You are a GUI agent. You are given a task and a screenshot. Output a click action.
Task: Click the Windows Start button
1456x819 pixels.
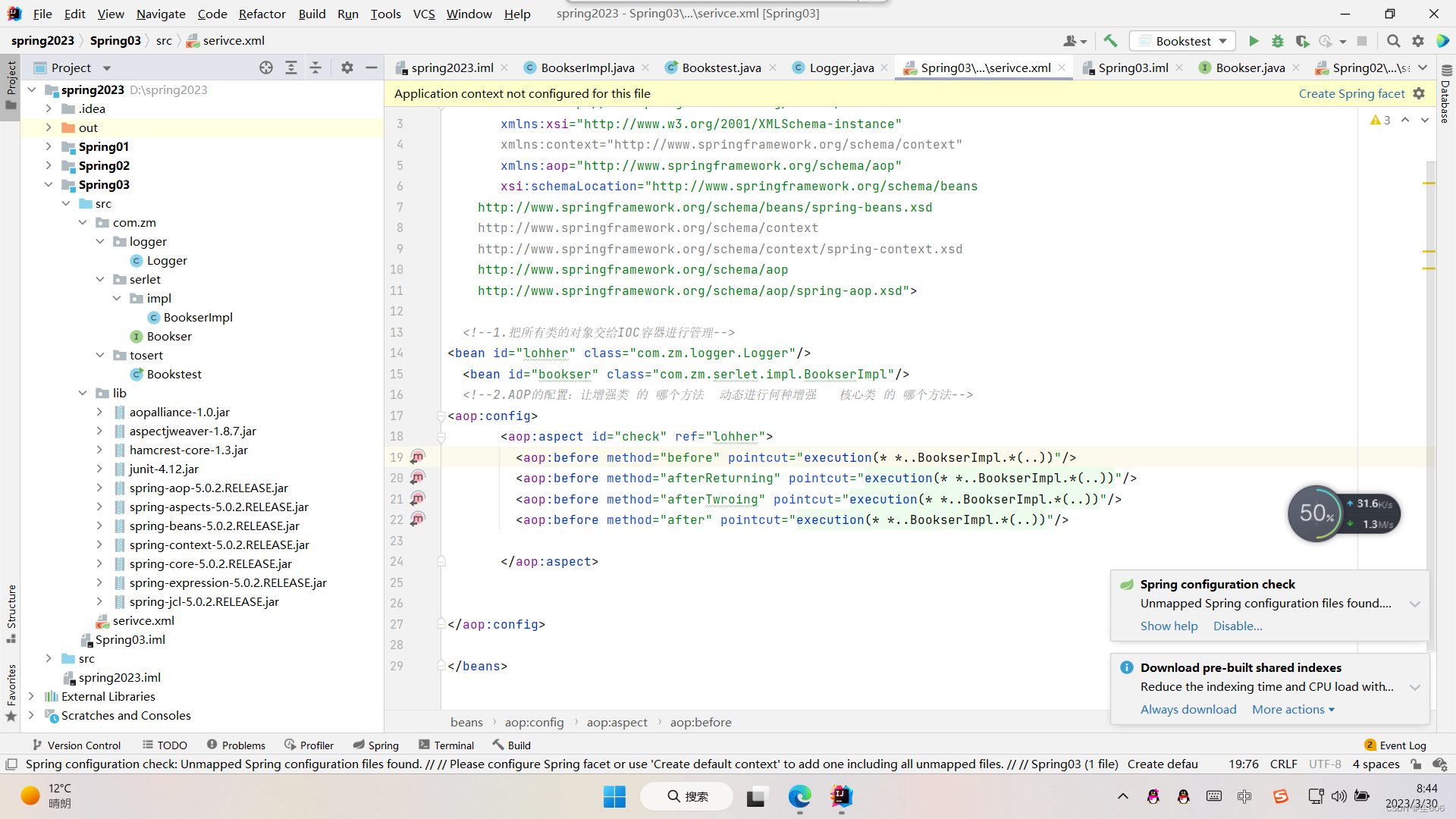coord(614,796)
